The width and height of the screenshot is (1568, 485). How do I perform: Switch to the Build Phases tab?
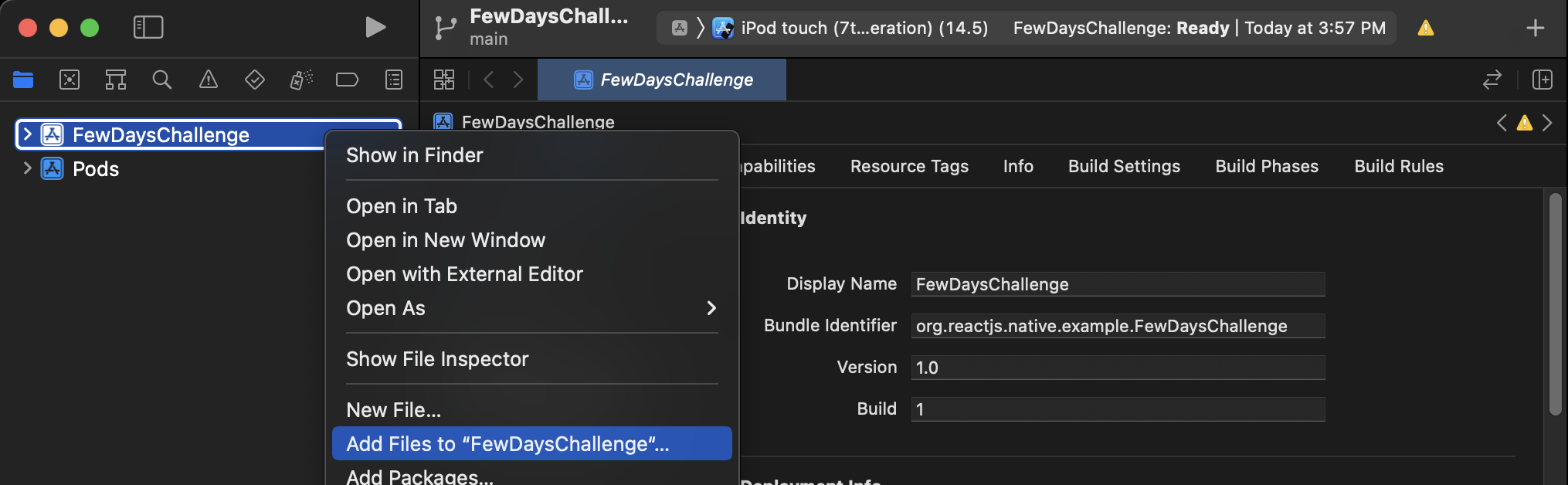coord(1267,166)
